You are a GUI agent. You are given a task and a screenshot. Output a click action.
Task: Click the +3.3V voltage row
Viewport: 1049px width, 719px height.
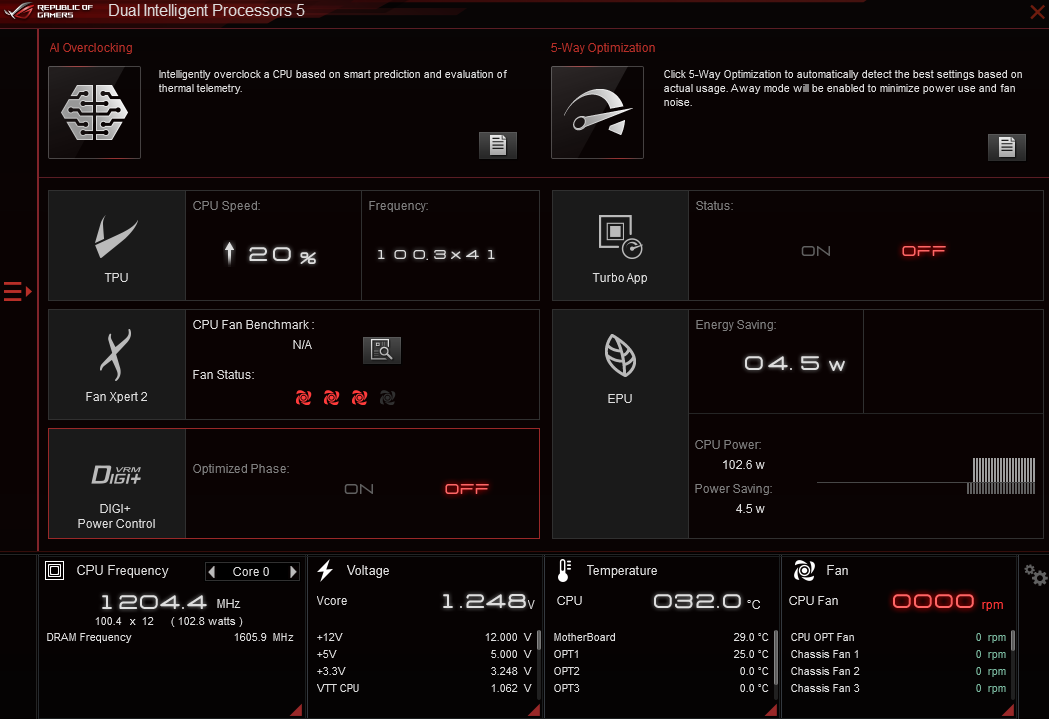coord(424,671)
